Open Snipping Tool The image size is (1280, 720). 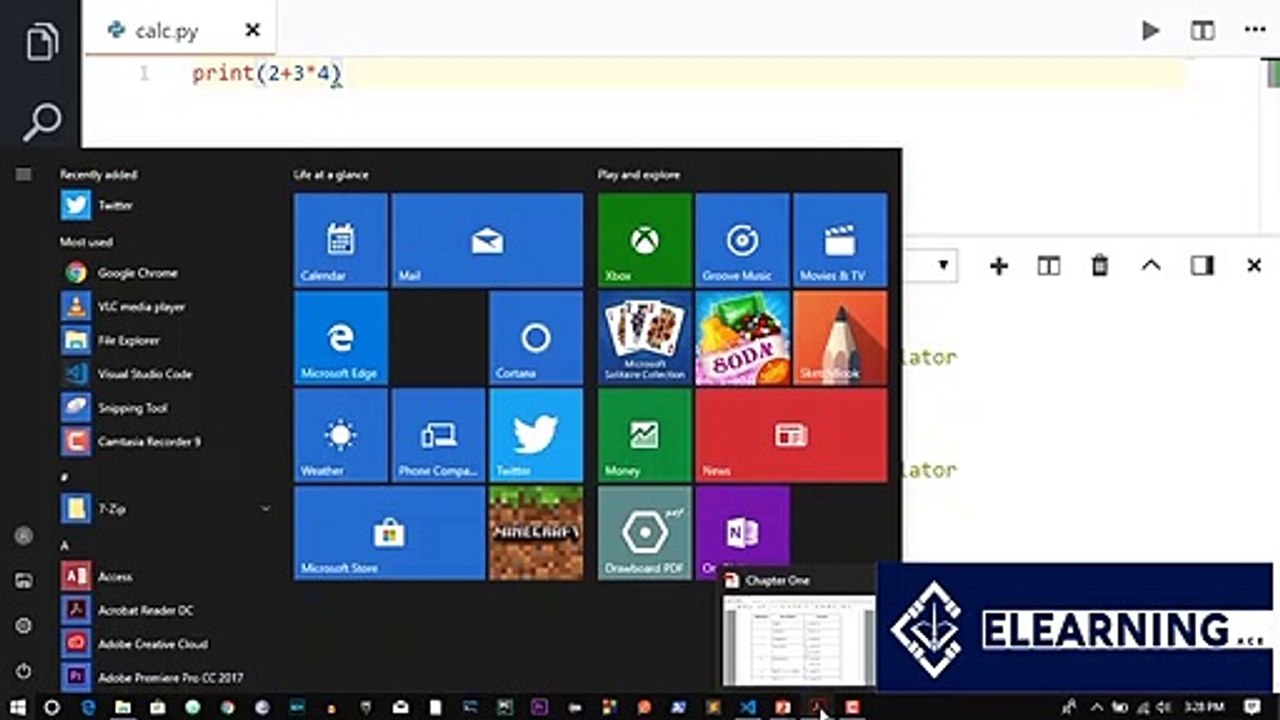(x=160, y=408)
